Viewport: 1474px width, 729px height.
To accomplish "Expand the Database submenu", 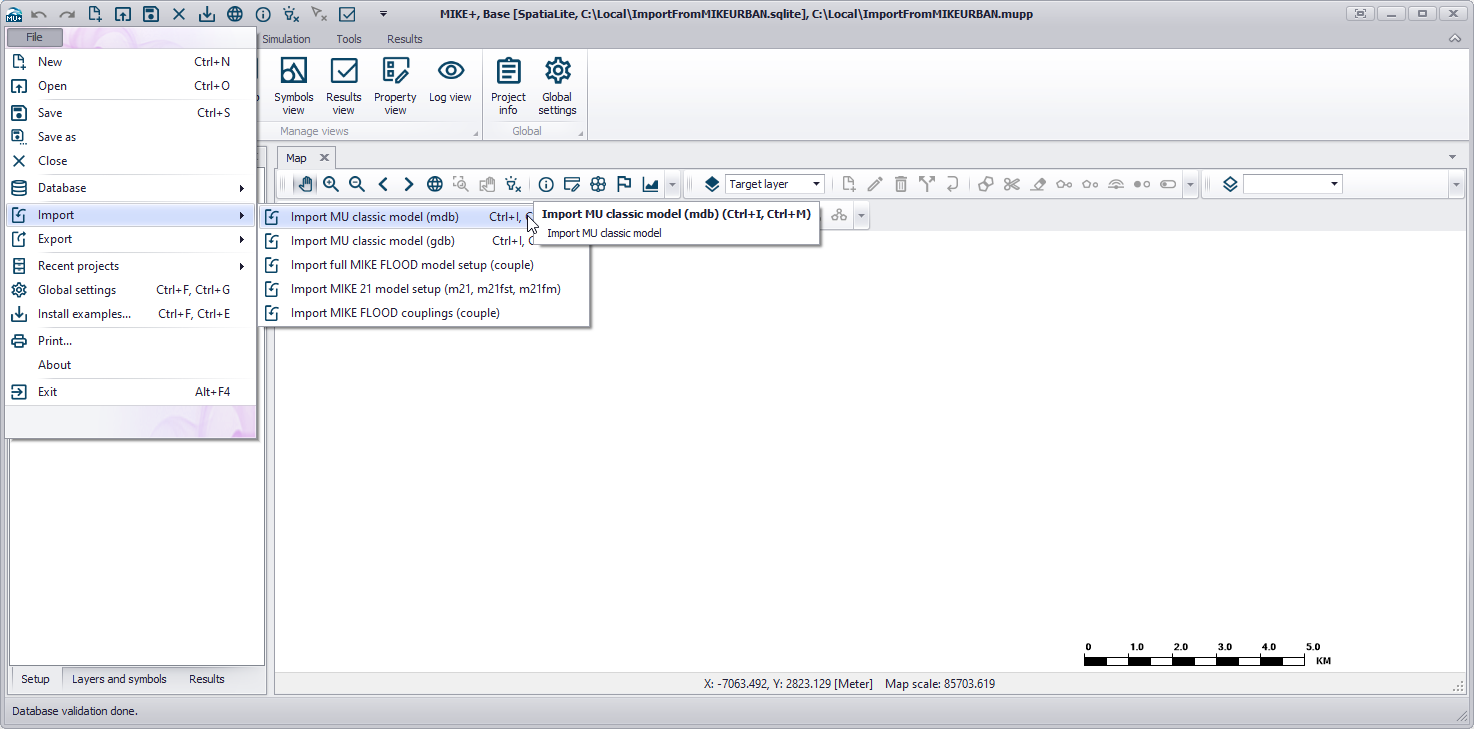I will pos(130,188).
